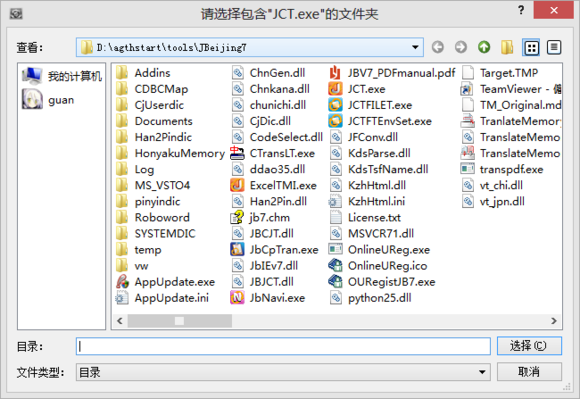Select the Addins folder icon
This screenshot has height=399, width=580.
click(x=122, y=72)
